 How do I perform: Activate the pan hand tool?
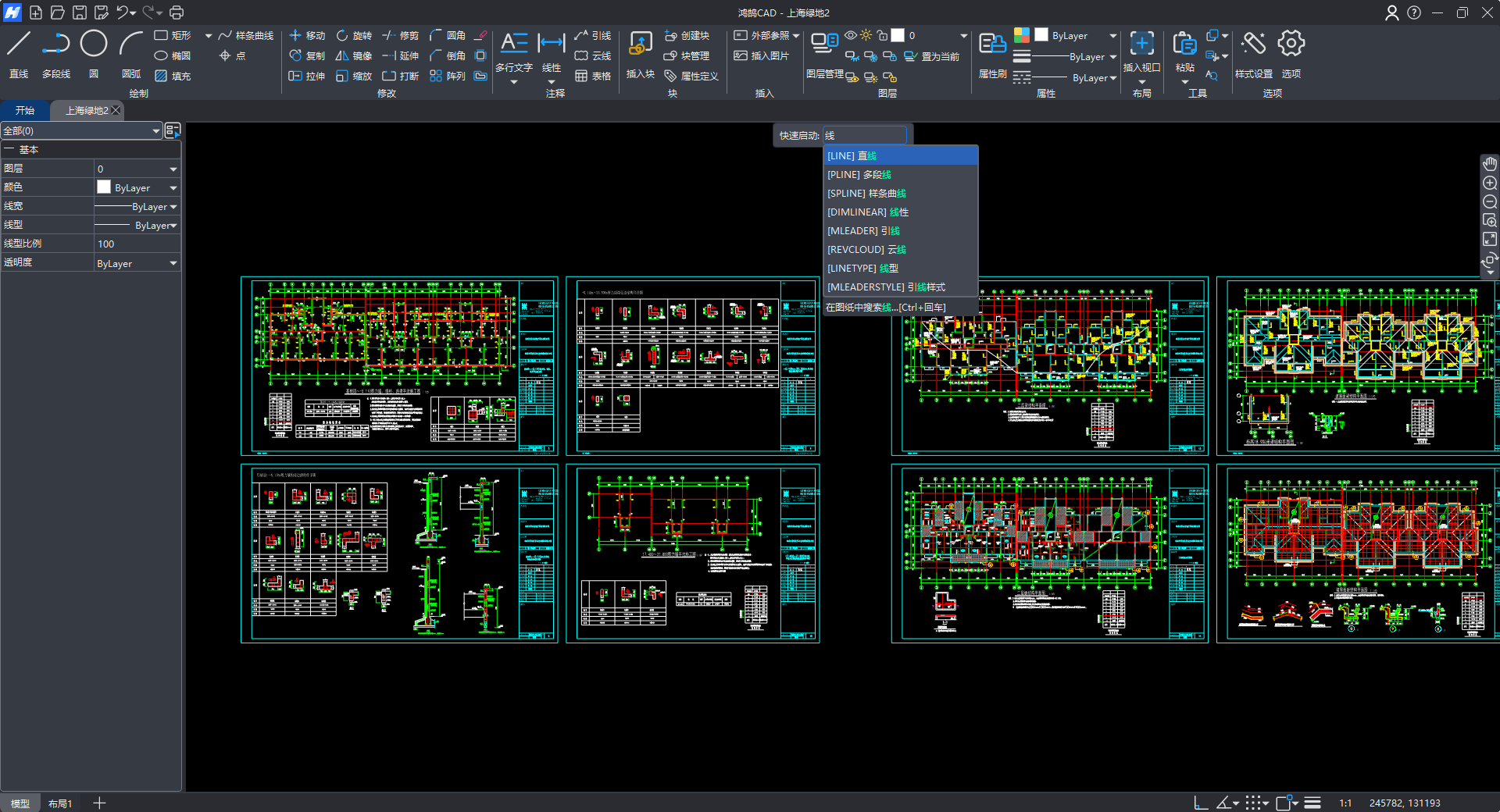tap(1490, 164)
